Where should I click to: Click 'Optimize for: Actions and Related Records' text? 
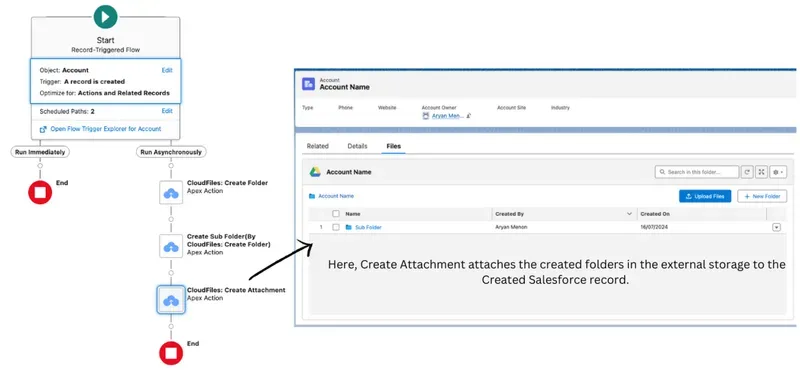[105, 93]
